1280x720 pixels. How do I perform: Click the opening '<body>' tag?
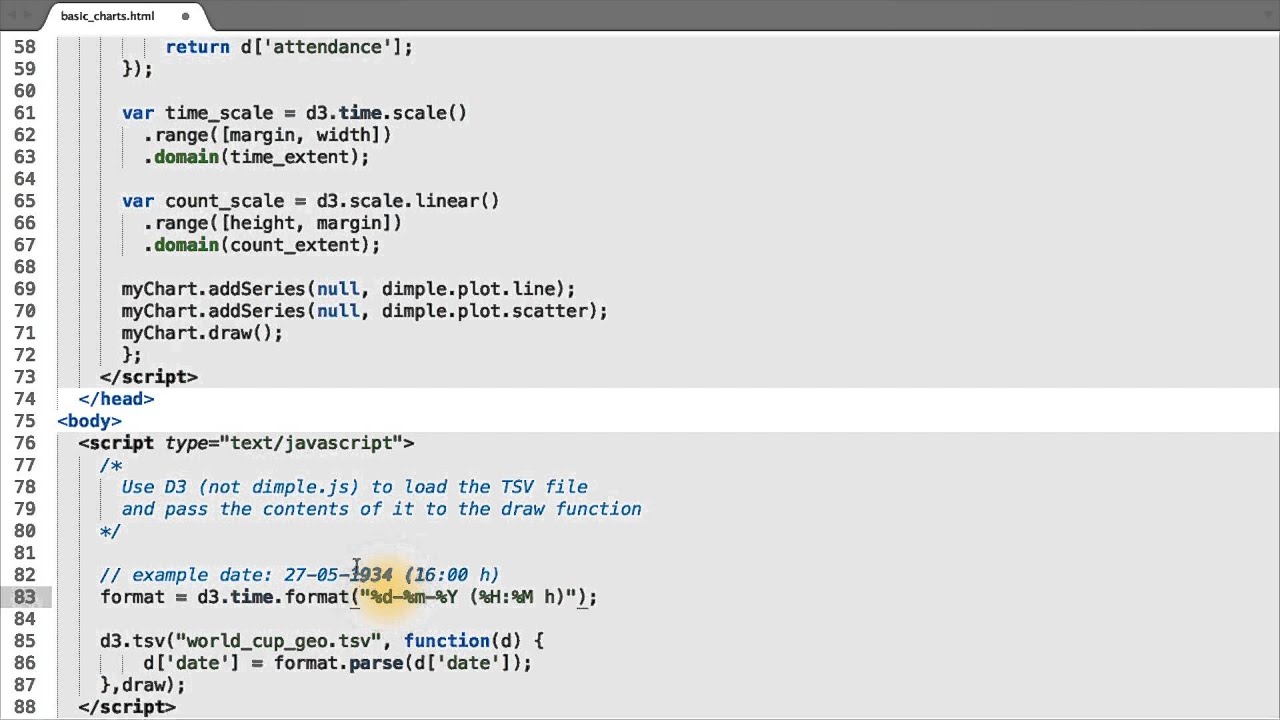[89, 421]
